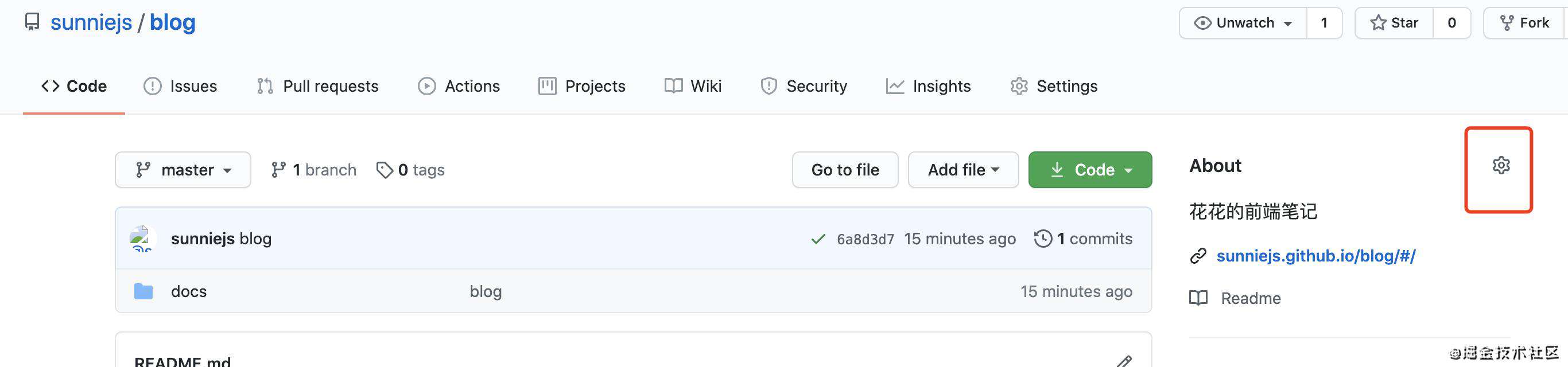1568x367 pixels.
Task: Expand the Unwatch notifications dropdown
Action: pyautogui.click(x=1243, y=23)
